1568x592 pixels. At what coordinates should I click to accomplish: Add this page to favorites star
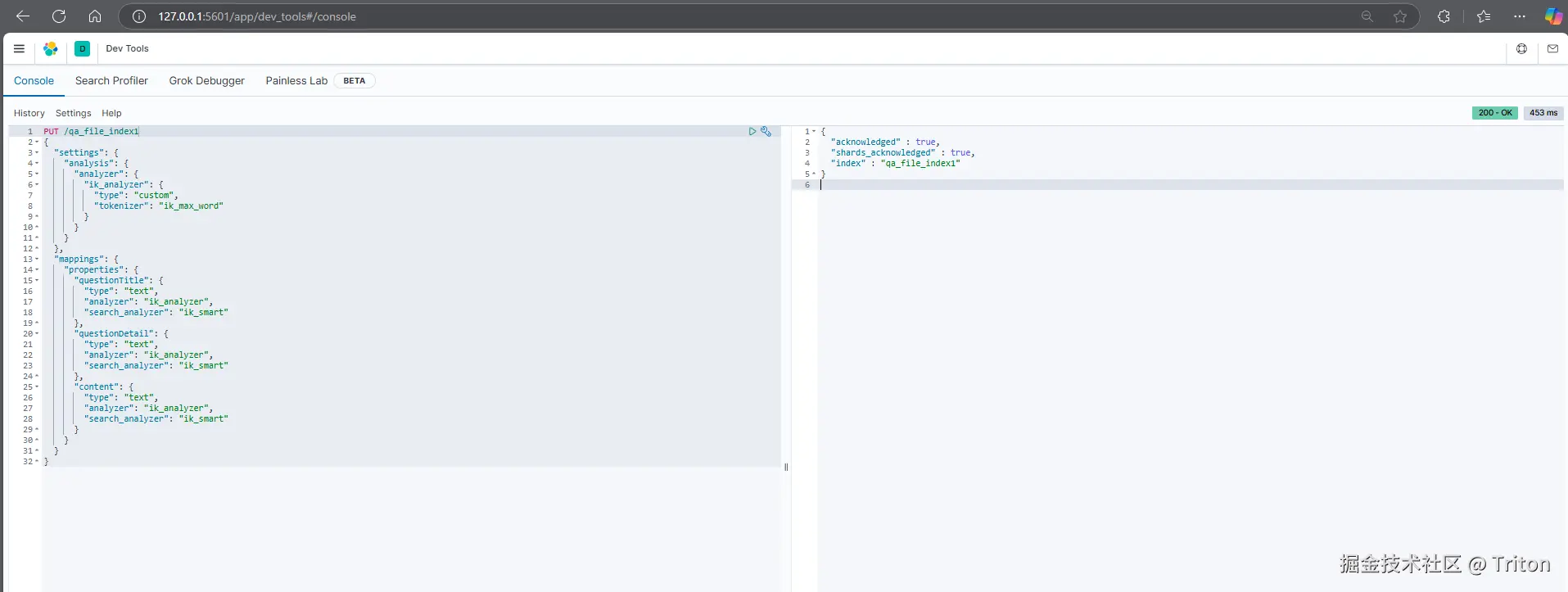(1400, 16)
